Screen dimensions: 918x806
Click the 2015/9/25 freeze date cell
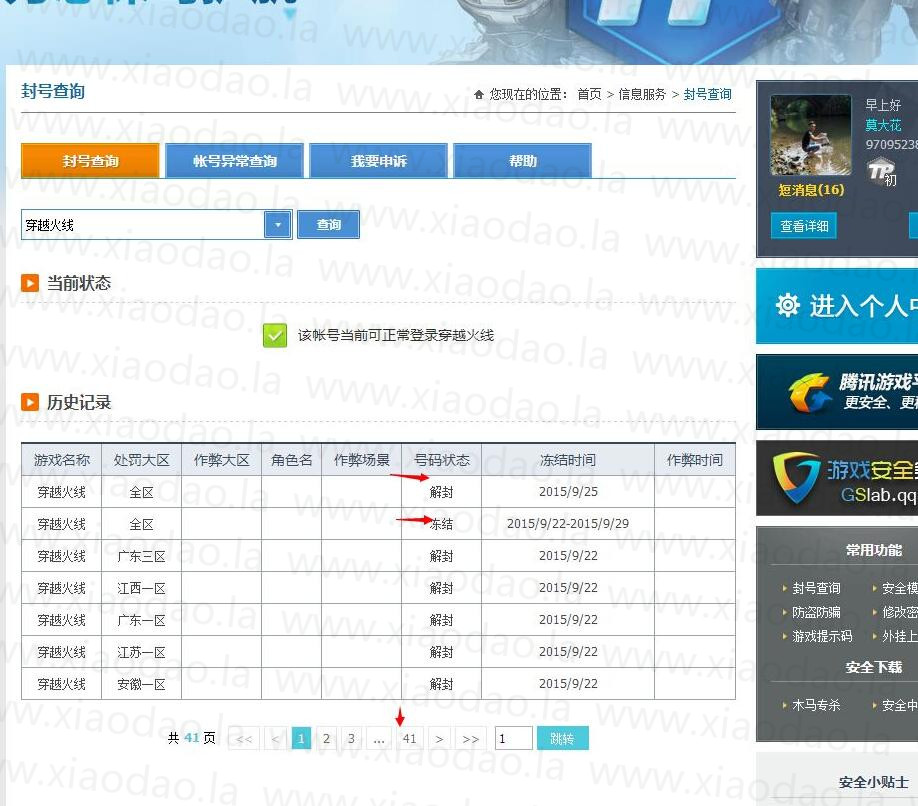pos(568,492)
